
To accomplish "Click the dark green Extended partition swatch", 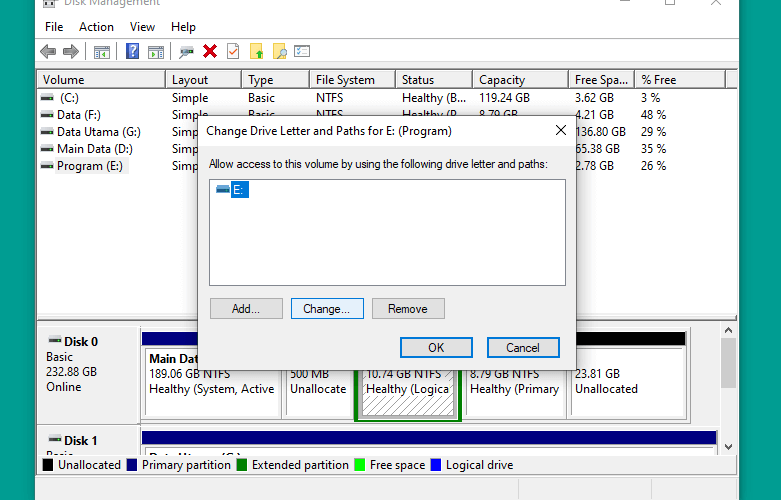I will pyautogui.click(x=242, y=465).
